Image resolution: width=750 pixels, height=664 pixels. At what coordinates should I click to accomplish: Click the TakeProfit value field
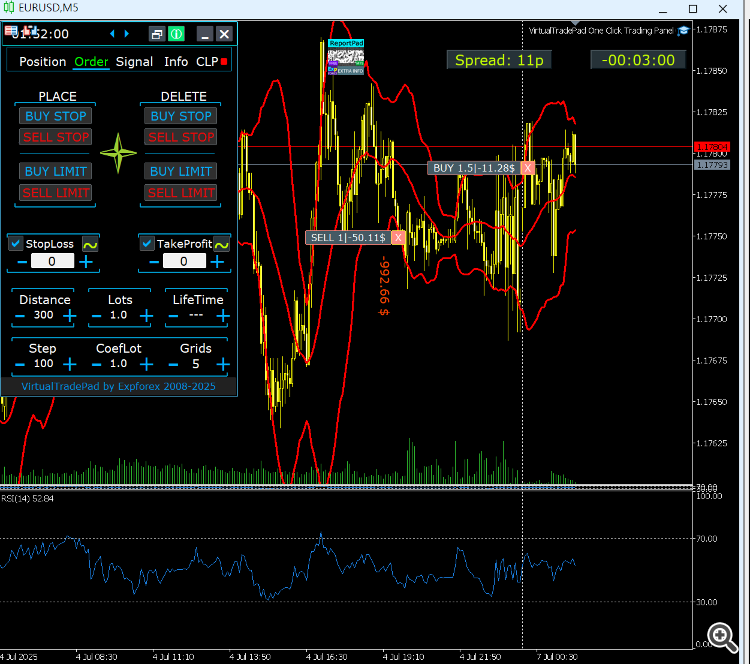[184, 261]
